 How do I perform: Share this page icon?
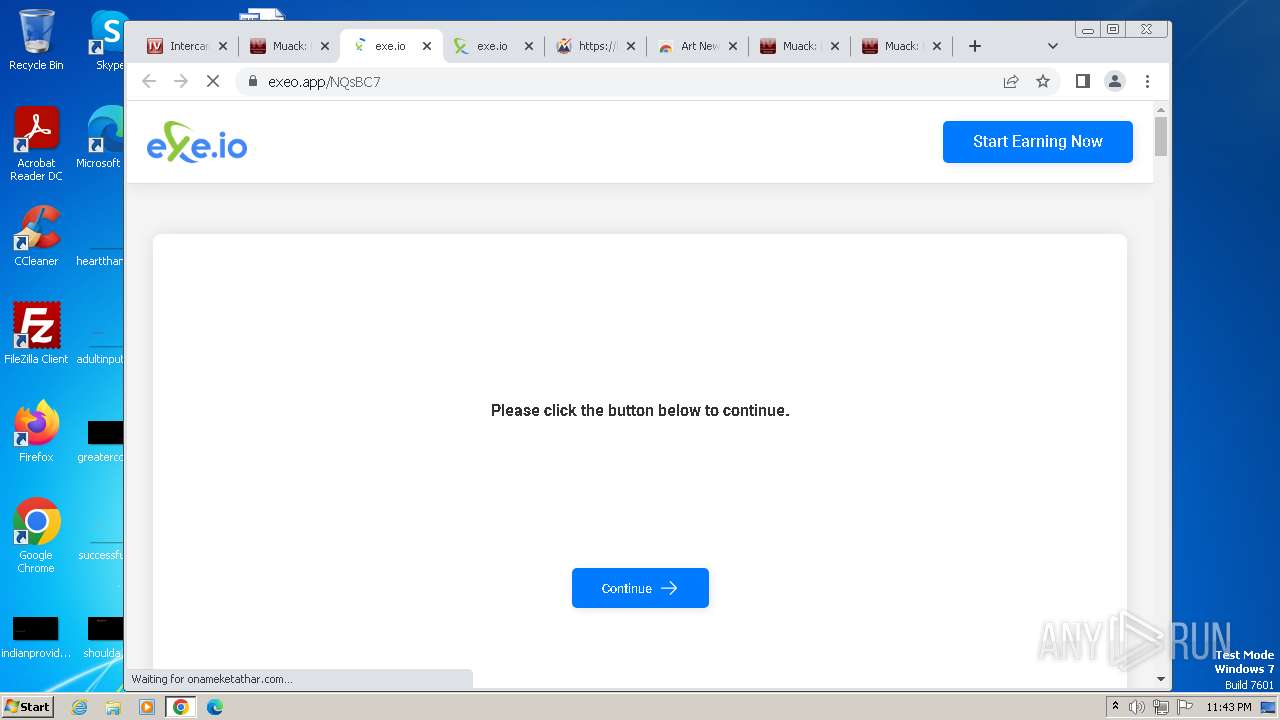(1011, 82)
